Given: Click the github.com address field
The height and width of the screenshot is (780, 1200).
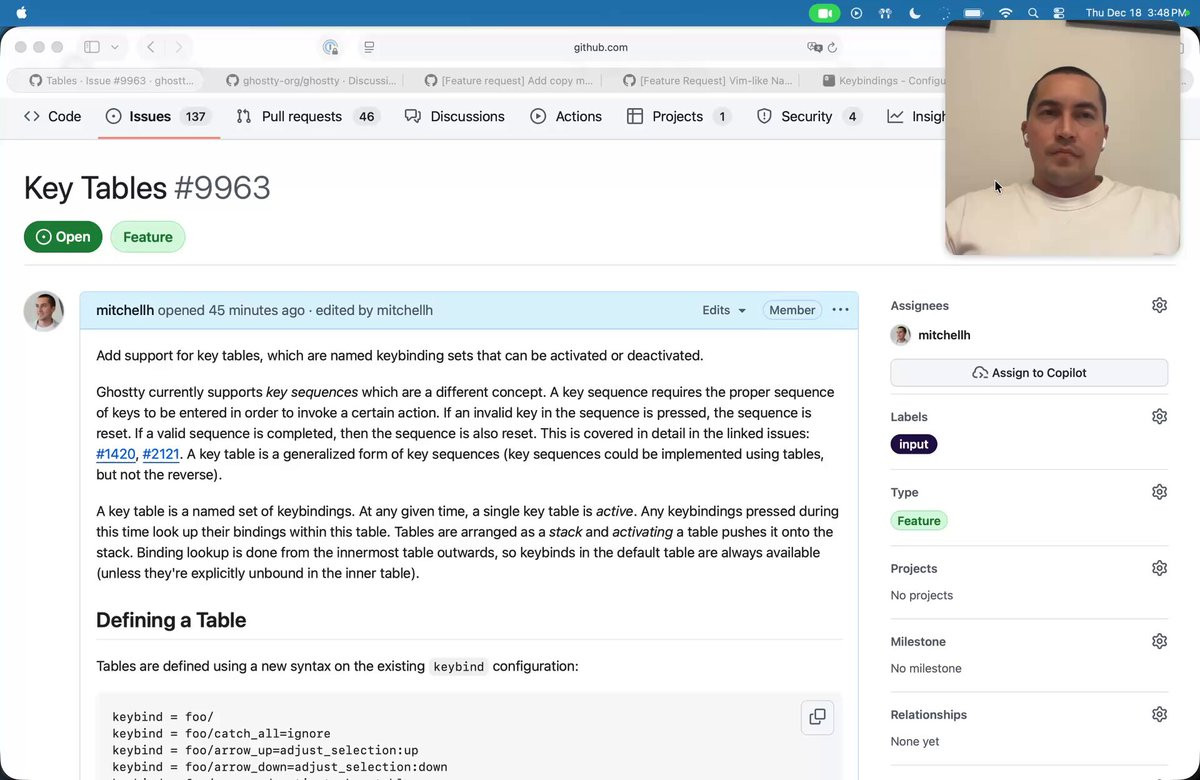Looking at the screenshot, I should tap(600, 47).
